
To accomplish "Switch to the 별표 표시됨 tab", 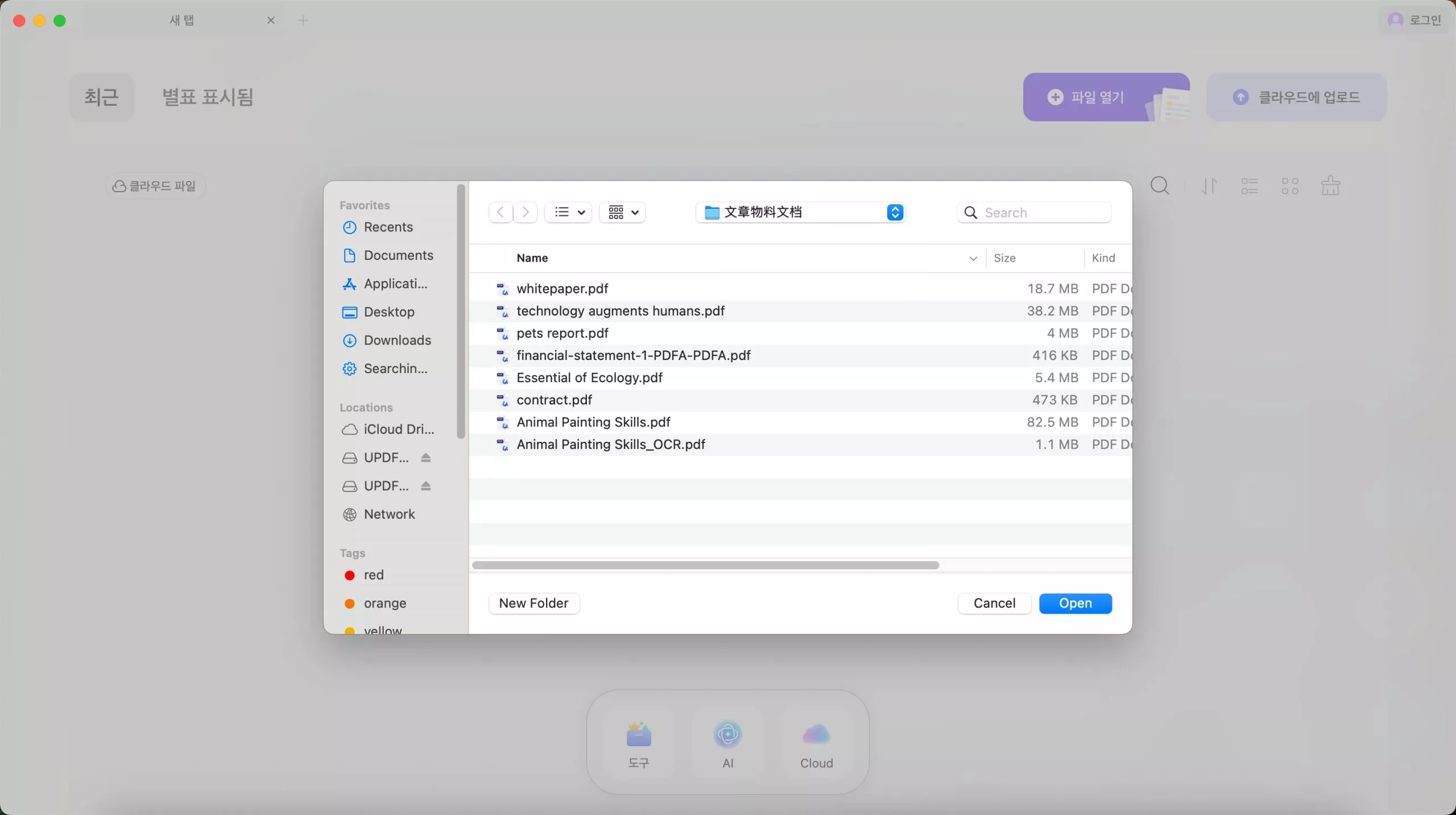I will pos(208,97).
